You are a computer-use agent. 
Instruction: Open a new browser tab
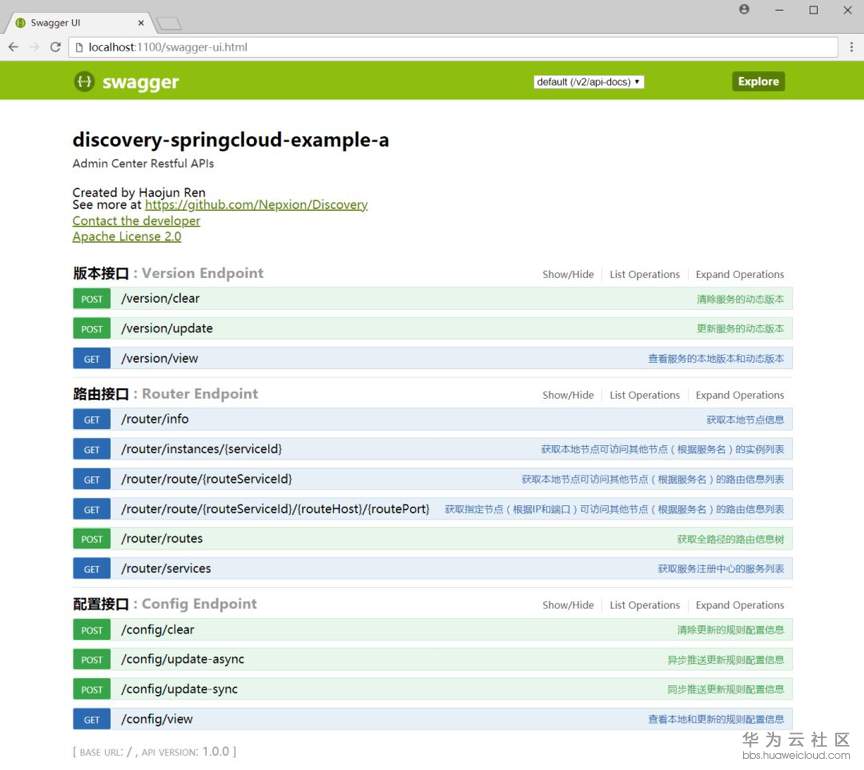point(169,23)
